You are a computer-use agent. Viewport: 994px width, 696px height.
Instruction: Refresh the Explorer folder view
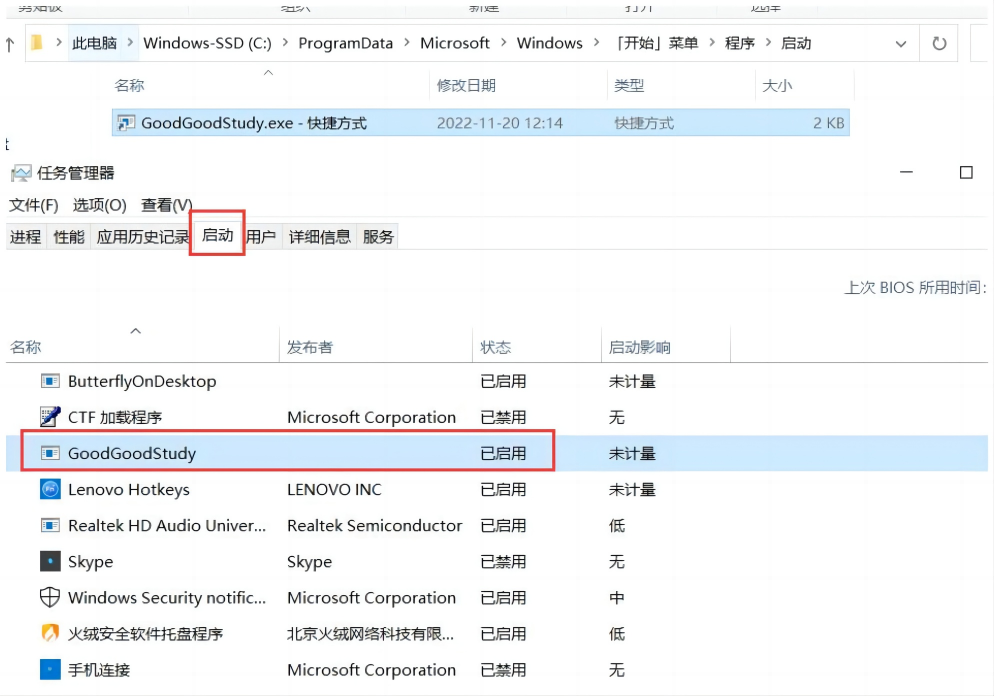(x=939, y=43)
